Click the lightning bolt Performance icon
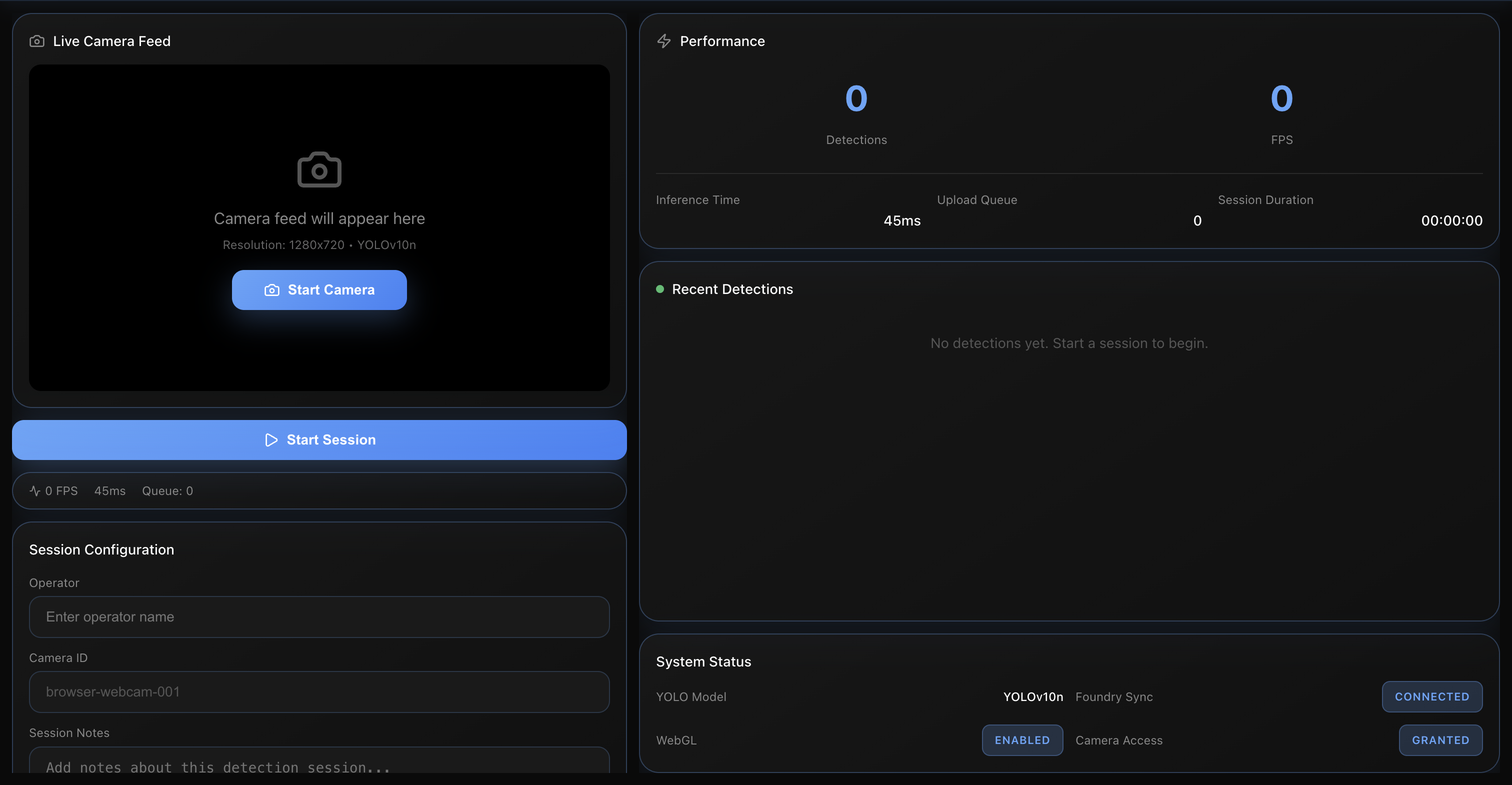 pyautogui.click(x=664, y=41)
